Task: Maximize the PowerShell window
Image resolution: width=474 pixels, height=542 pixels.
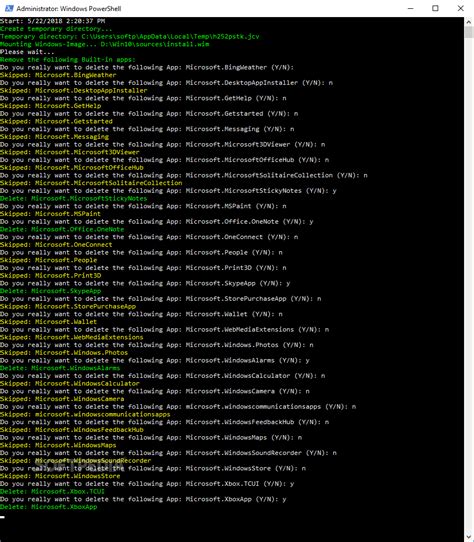Action: [x=435, y=8]
